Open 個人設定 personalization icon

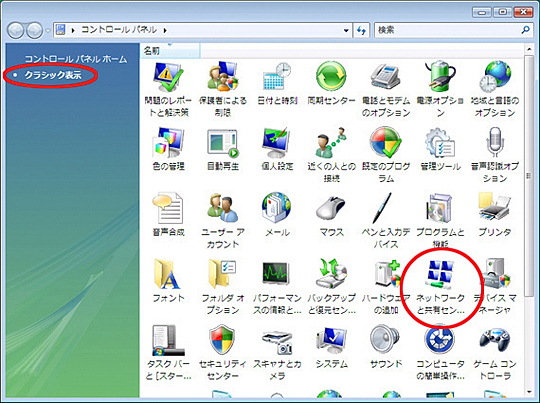pyautogui.click(x=277, y=143)
